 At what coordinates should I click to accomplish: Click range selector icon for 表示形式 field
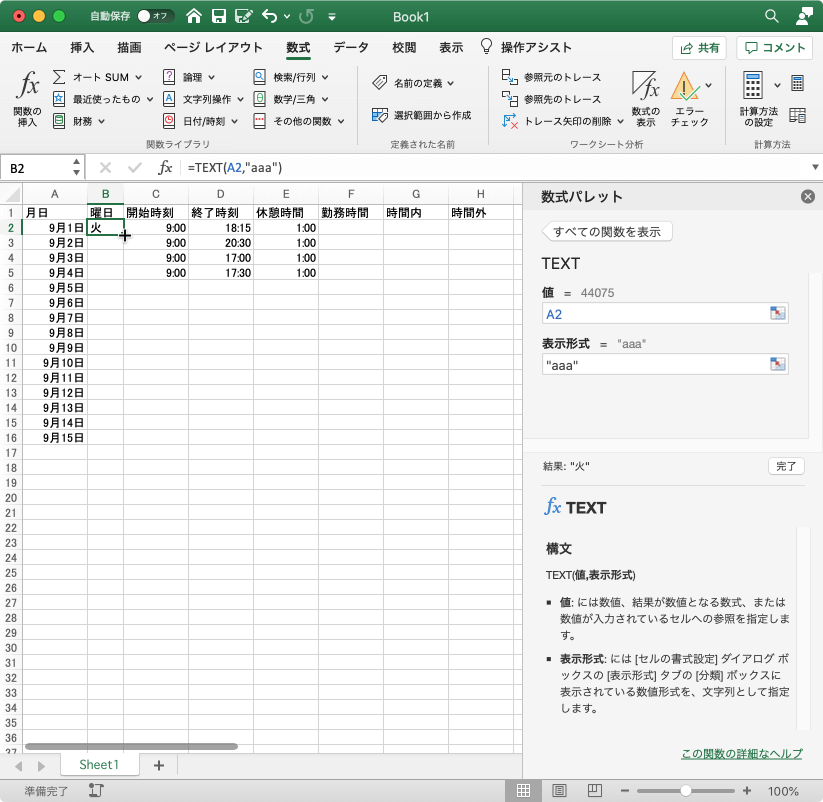(777, 364)
